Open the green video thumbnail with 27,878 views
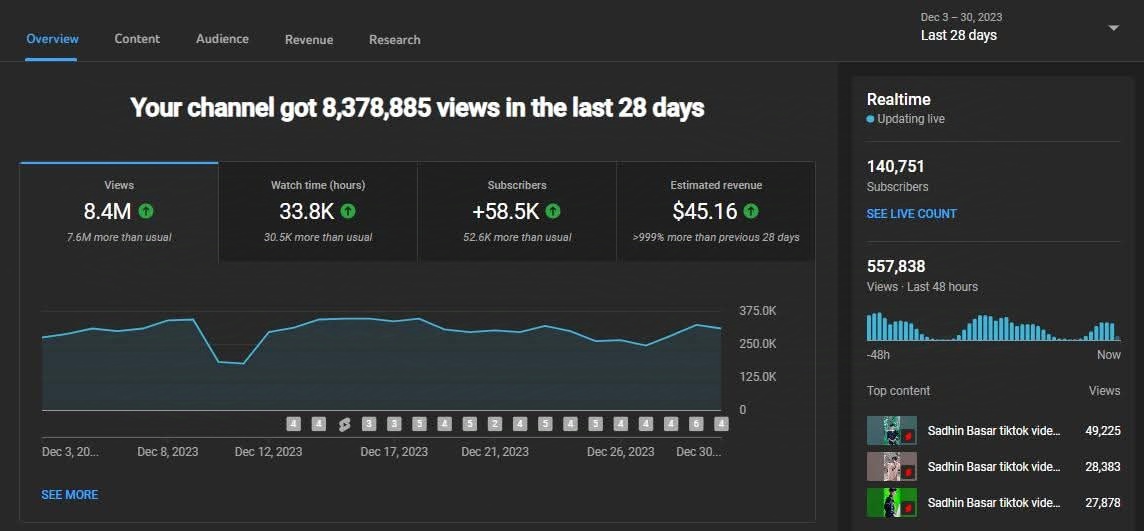Image resolution: width=1144 pixels, height=531 pixels. [x=892, y=503]
